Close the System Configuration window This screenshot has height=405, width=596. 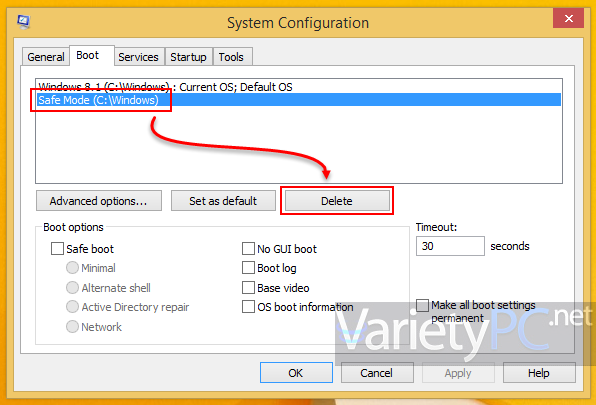(568, 18)
